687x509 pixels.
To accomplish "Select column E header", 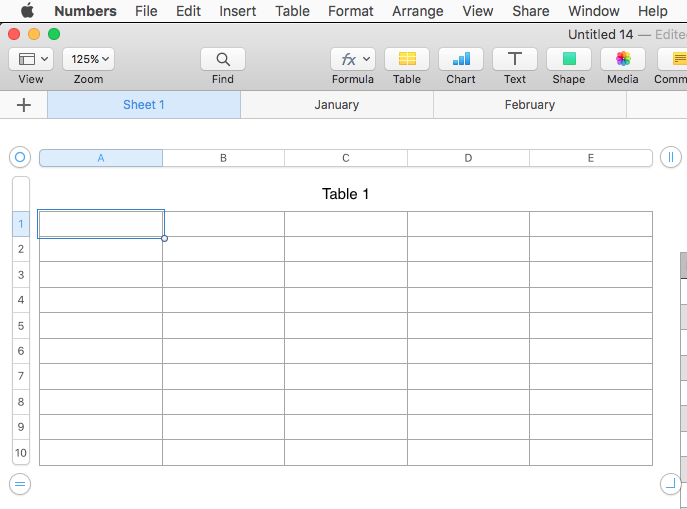I will 591,158.
